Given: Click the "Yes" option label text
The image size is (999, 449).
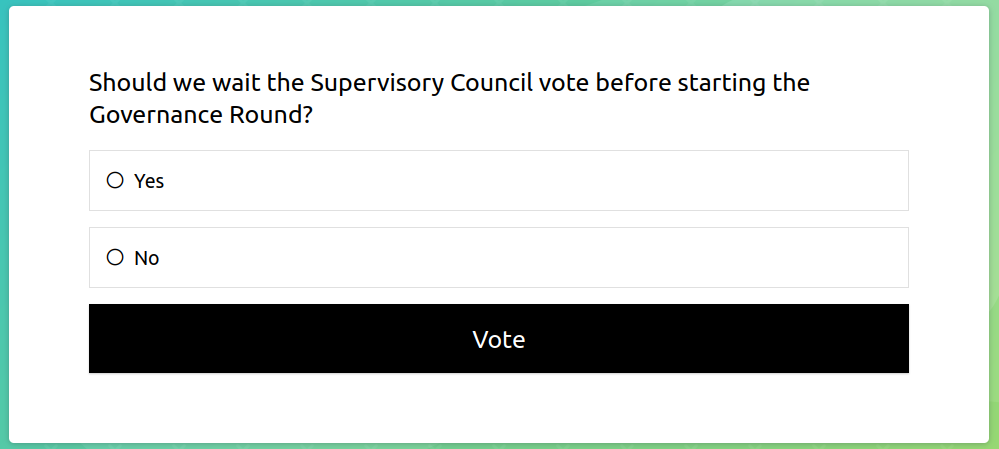Looking at the screenshot, I should pos(149,181).
